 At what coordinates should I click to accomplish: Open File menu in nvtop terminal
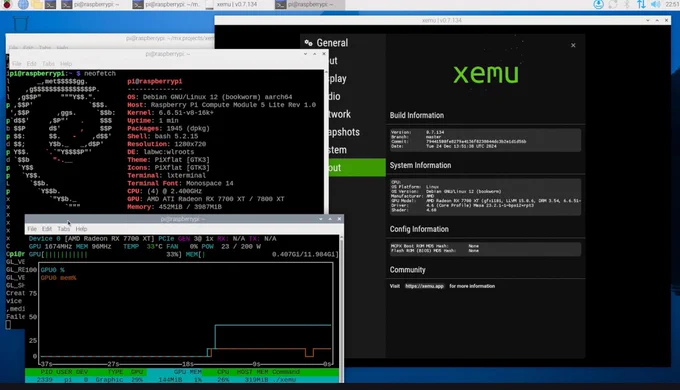pyautogui.click(x=32, y=229)
